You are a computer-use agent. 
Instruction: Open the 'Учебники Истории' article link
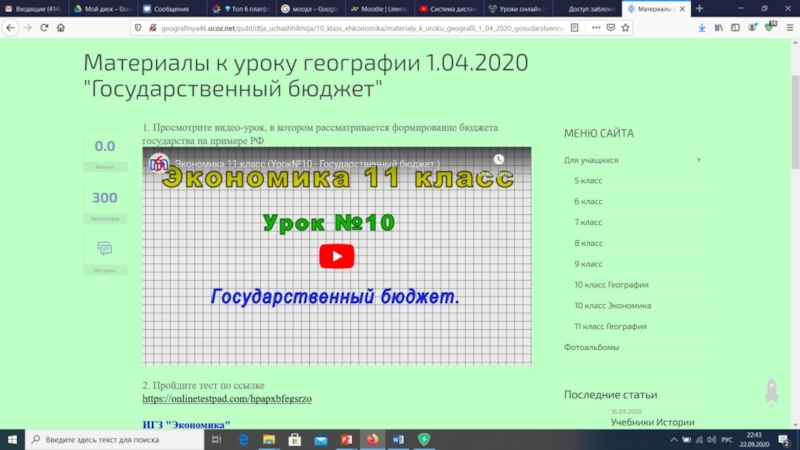pos(652,422)
